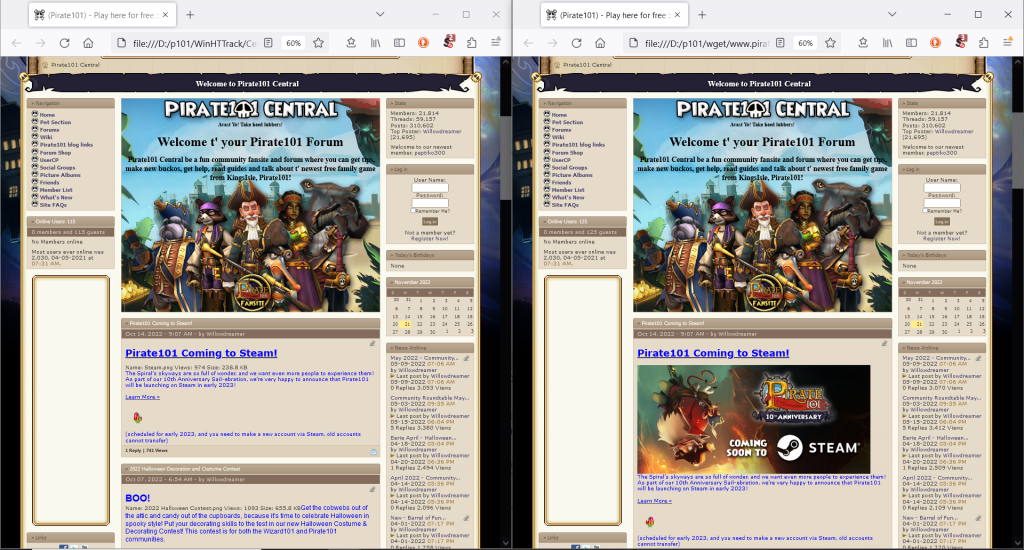Bookmark the page with the right window's star

[830, 43]
